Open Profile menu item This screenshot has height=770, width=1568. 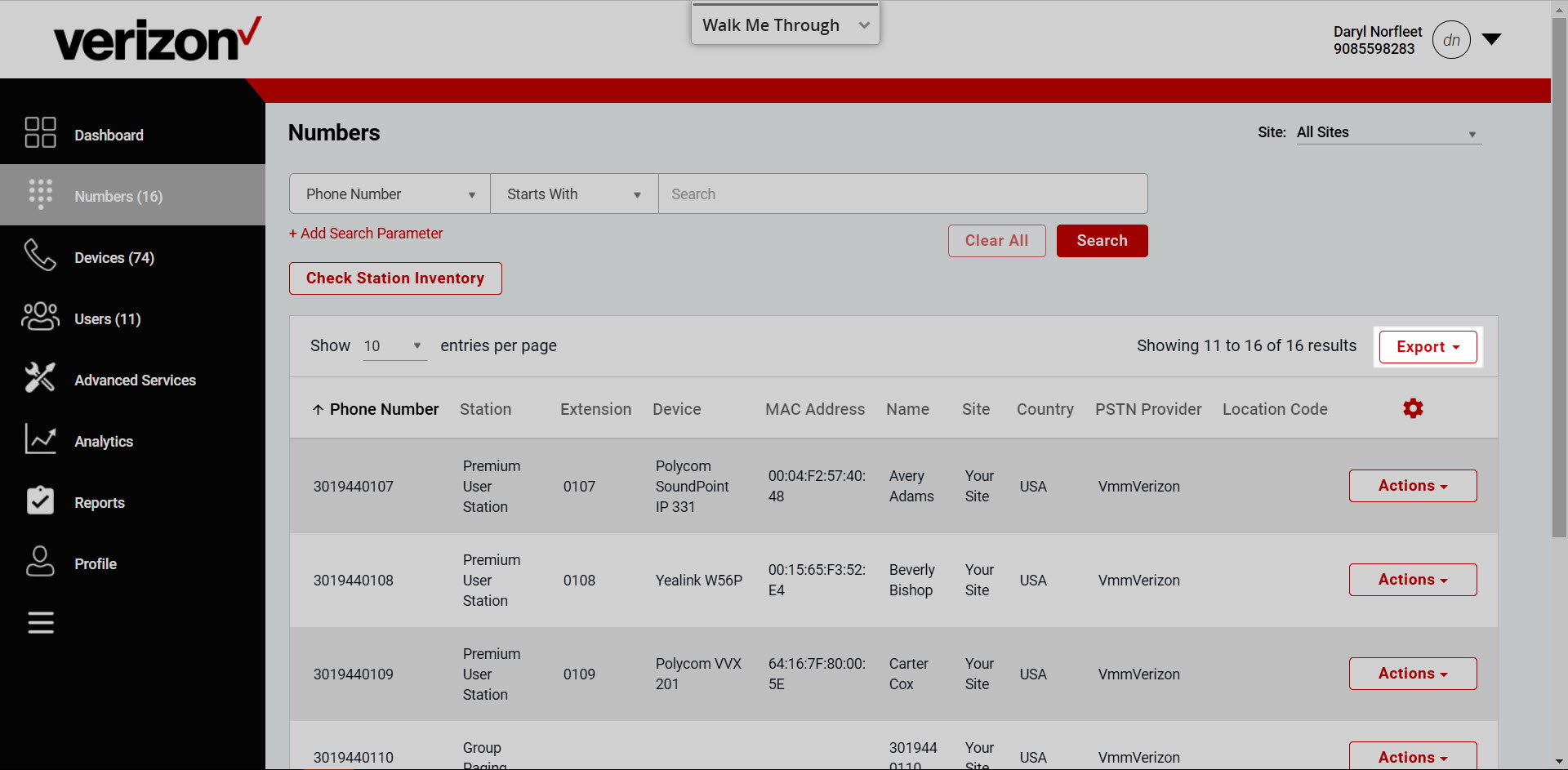pyautogui.click(x=132, y=562)
